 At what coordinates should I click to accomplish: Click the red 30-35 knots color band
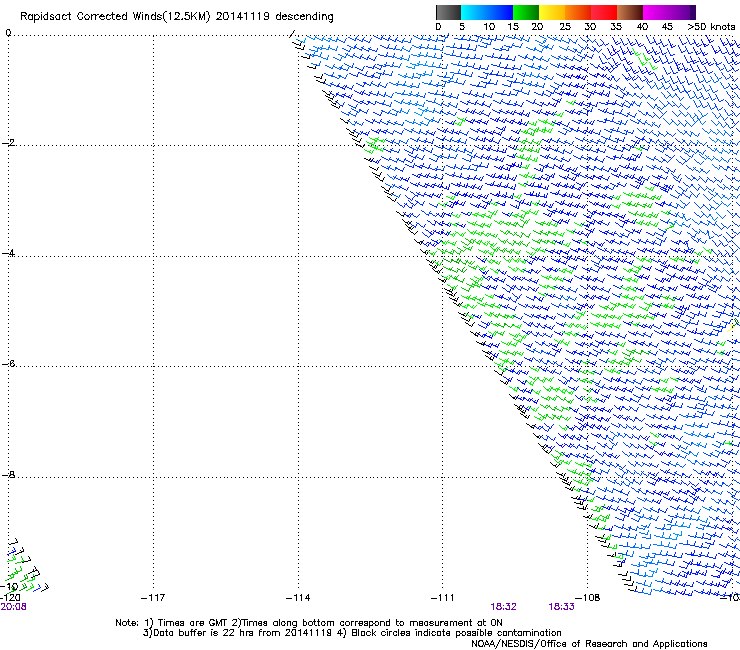604,12
